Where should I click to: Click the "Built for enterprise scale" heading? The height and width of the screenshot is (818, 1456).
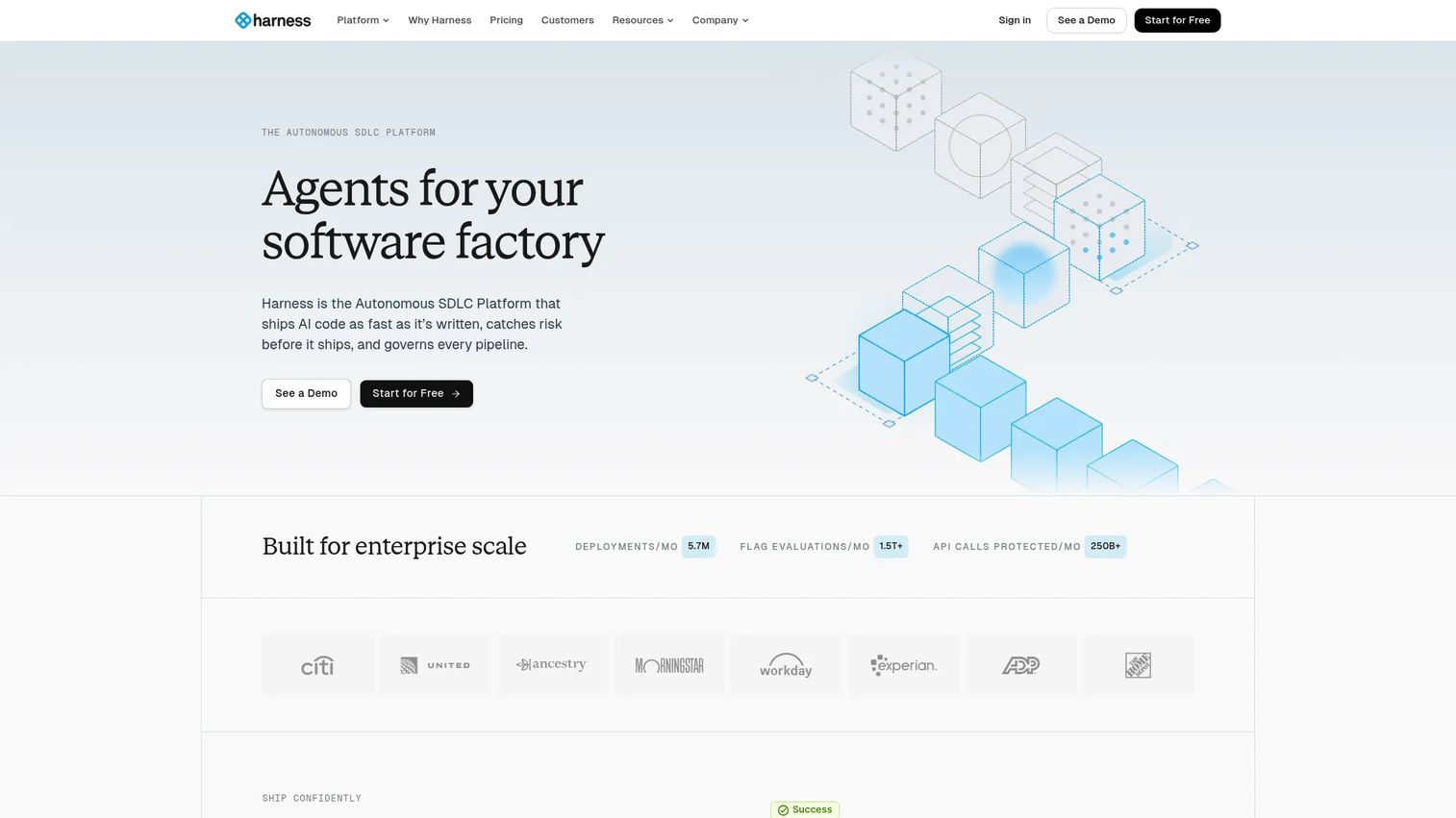point(394,546)
